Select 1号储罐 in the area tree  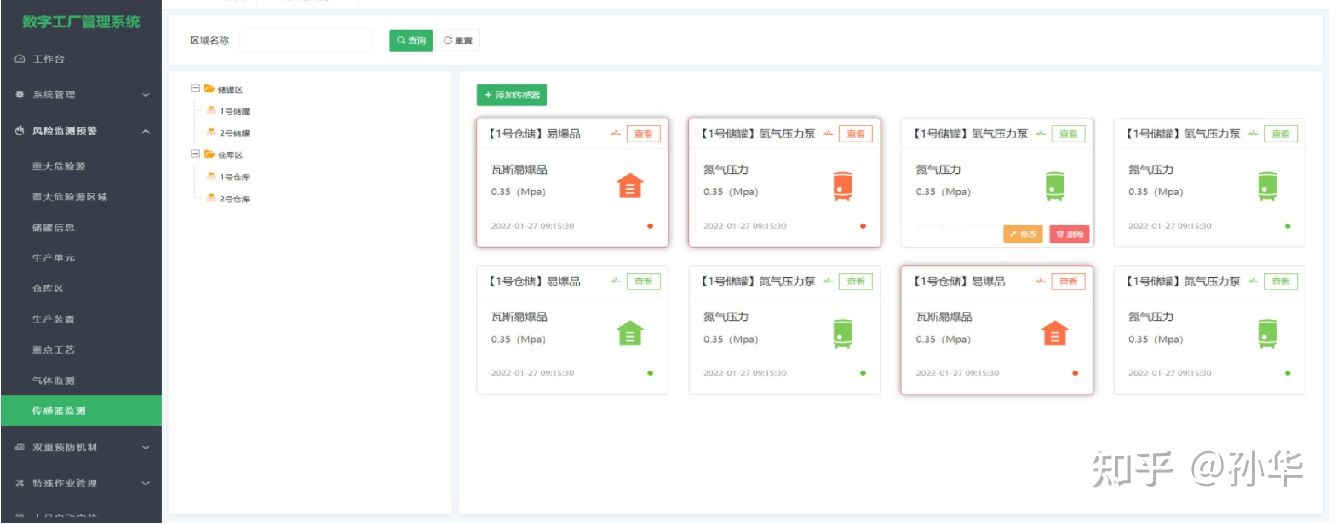pos(235,111)
